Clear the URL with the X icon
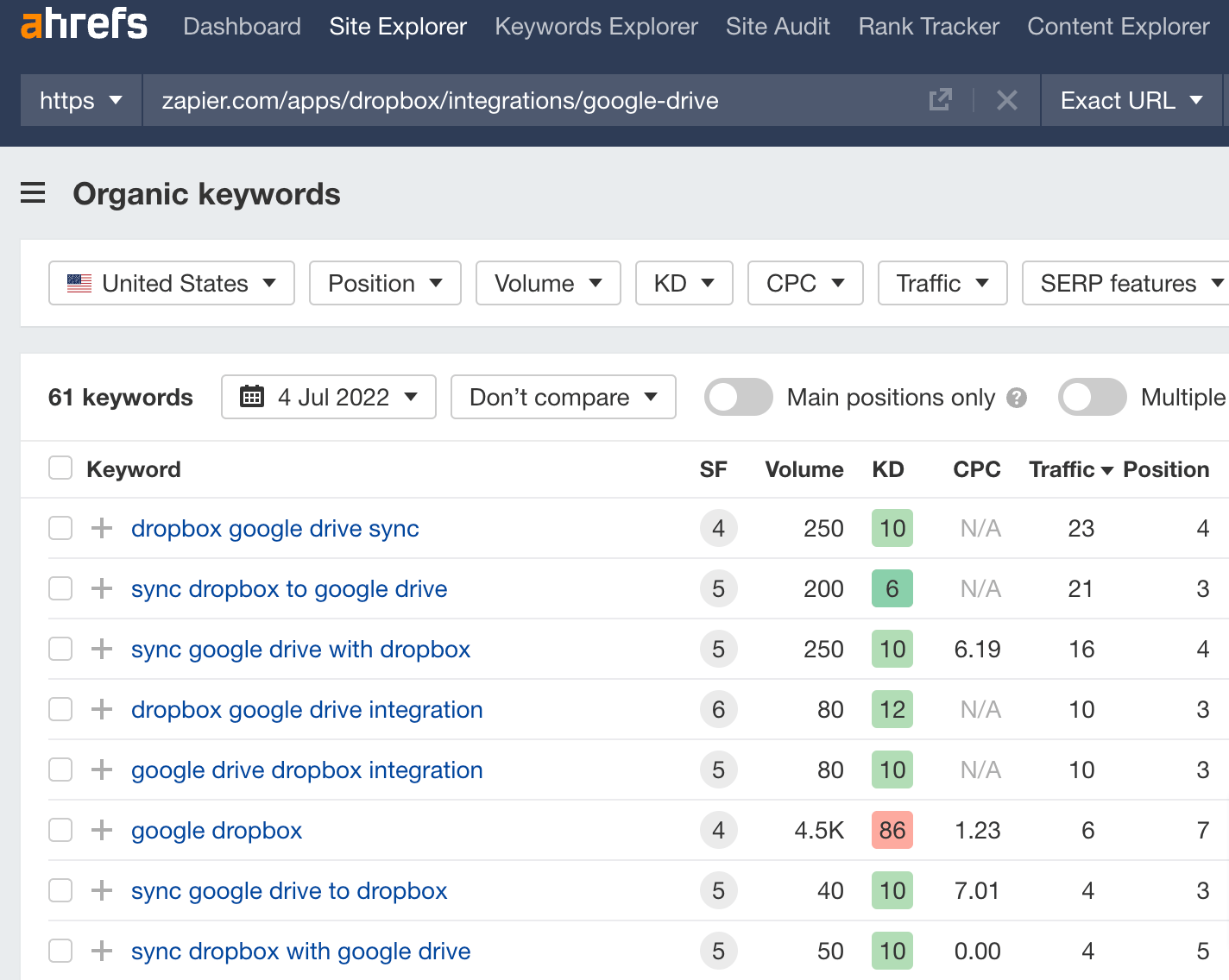The height and width of the screenshot is (980, 1229). 1007,100
